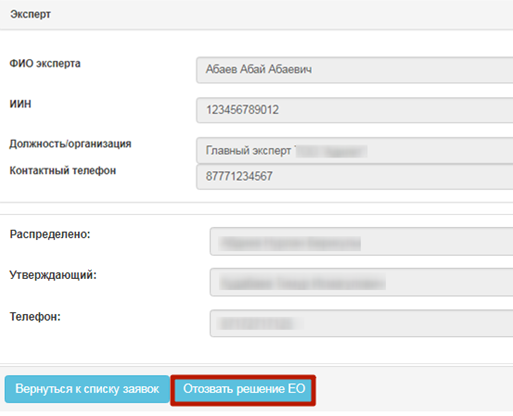Click the ИИН label text
The image size is (513, 416).
click(x=20, y=104)
